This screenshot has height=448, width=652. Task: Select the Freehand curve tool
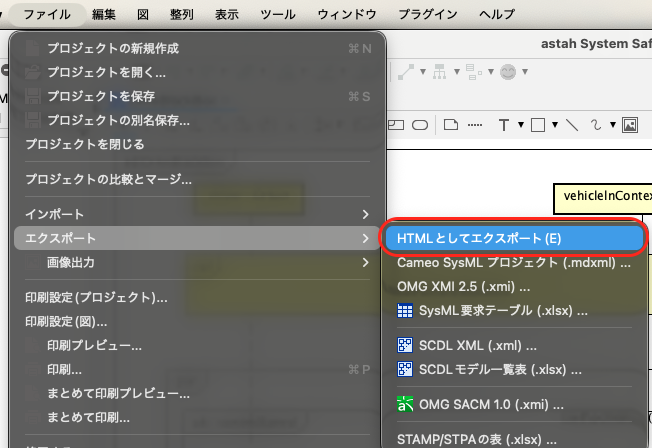point(597,125)
